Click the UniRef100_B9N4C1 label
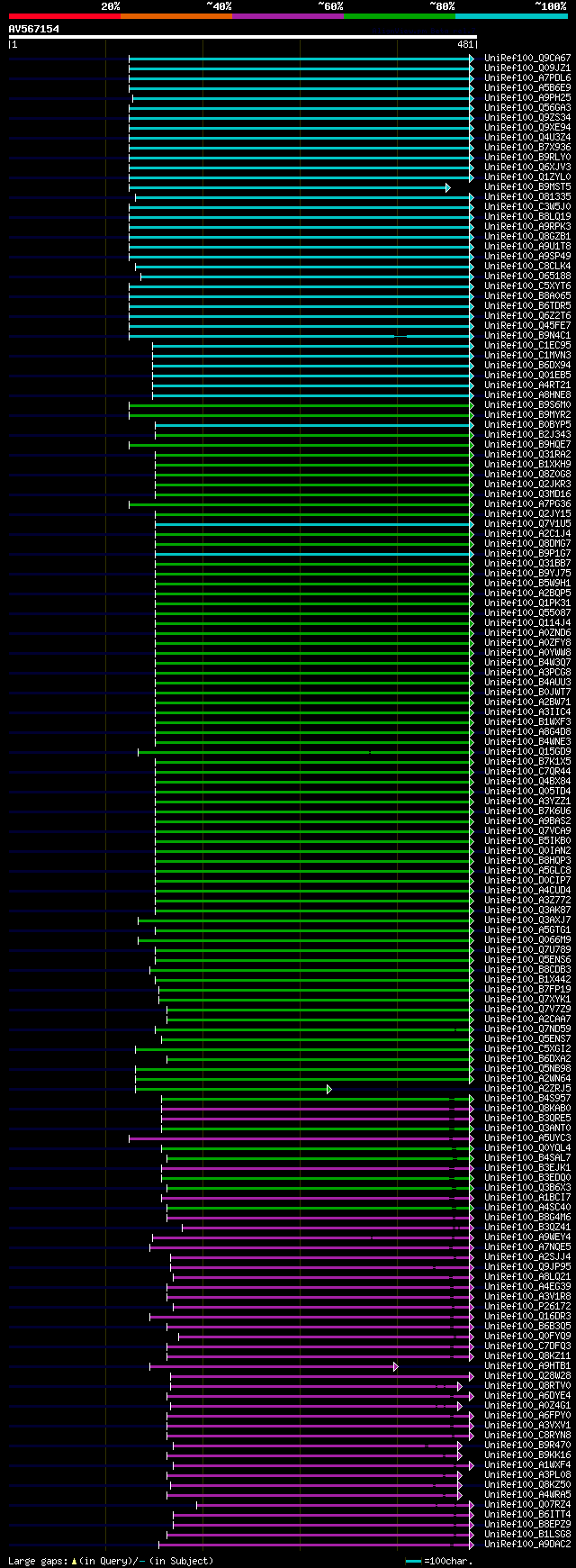Viewport: 576px width, 1568px height. coord(527,336)
